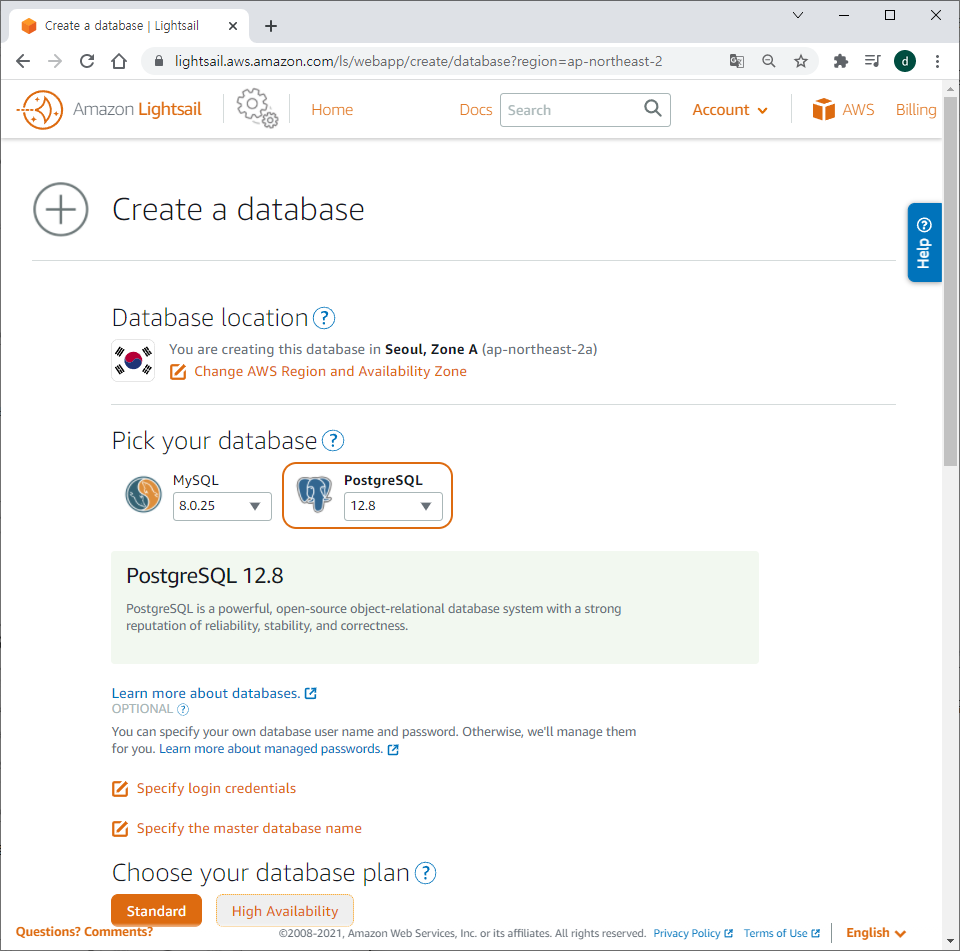960x951 pixels.
Task: Click the PostgreSQL elephant logo
Action: (314, 494)
